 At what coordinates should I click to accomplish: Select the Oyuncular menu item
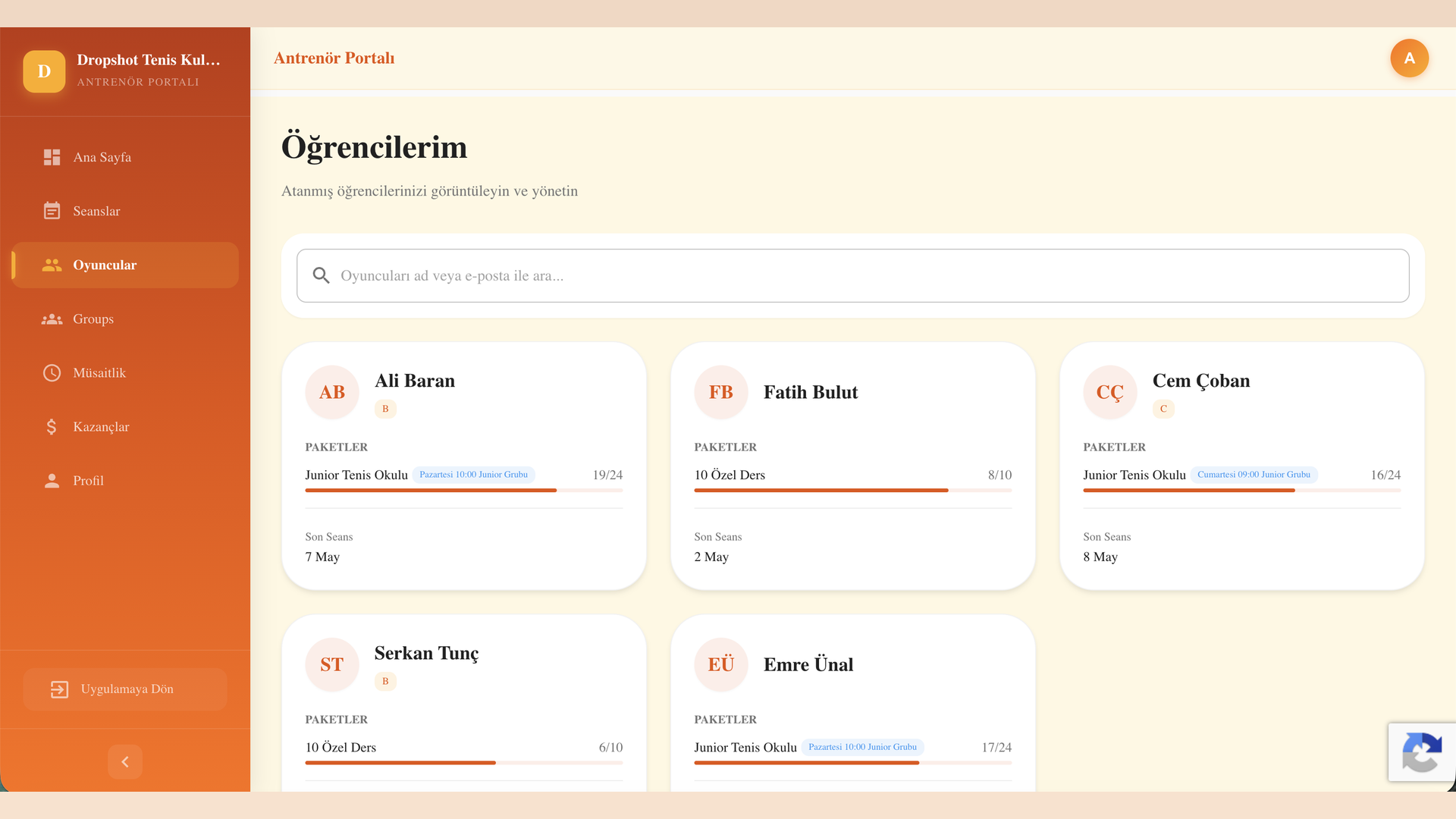(x=125, y=265)
